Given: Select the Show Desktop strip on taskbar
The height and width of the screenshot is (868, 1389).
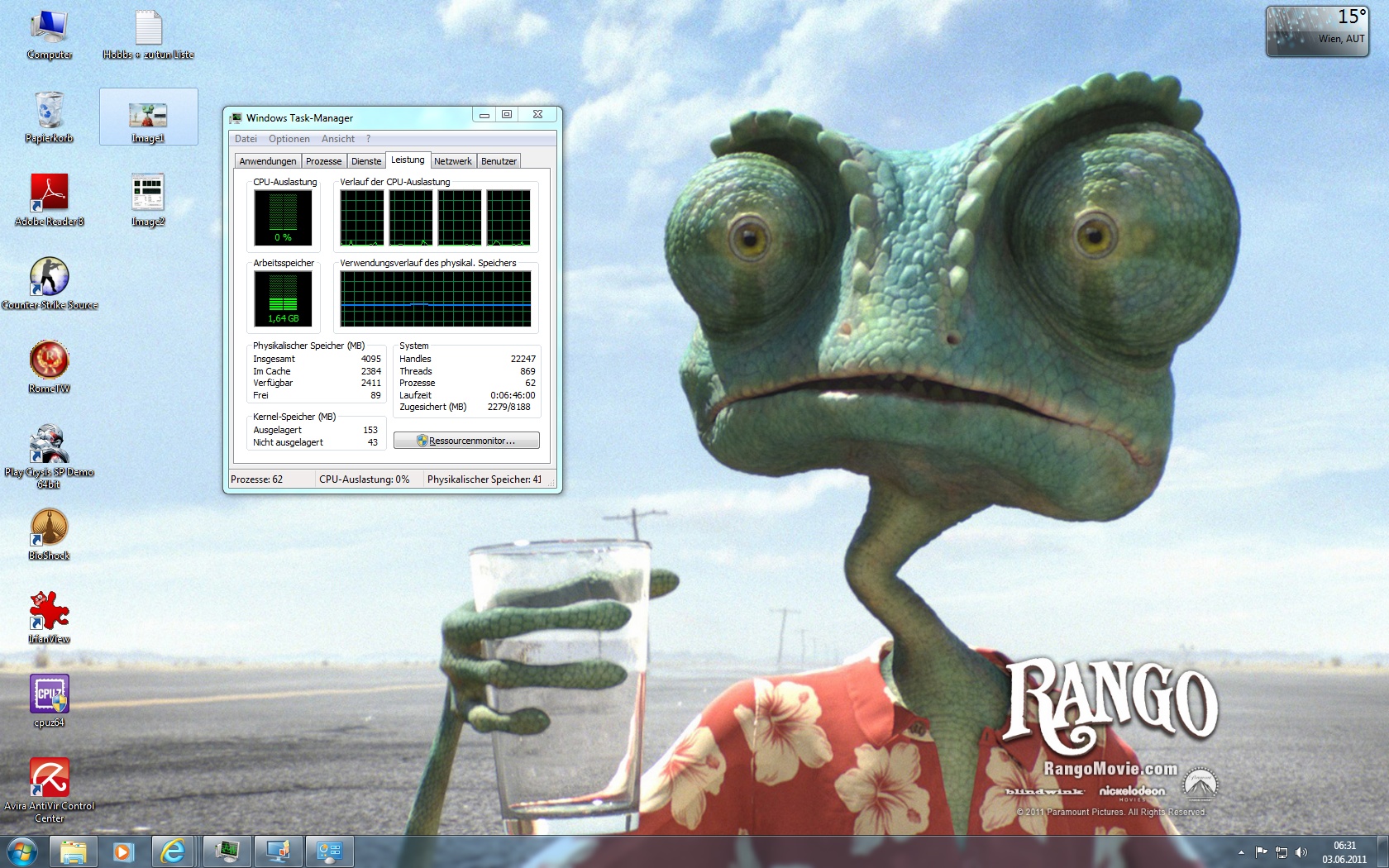Looking at the screenshot, I should click(1383, 851).
